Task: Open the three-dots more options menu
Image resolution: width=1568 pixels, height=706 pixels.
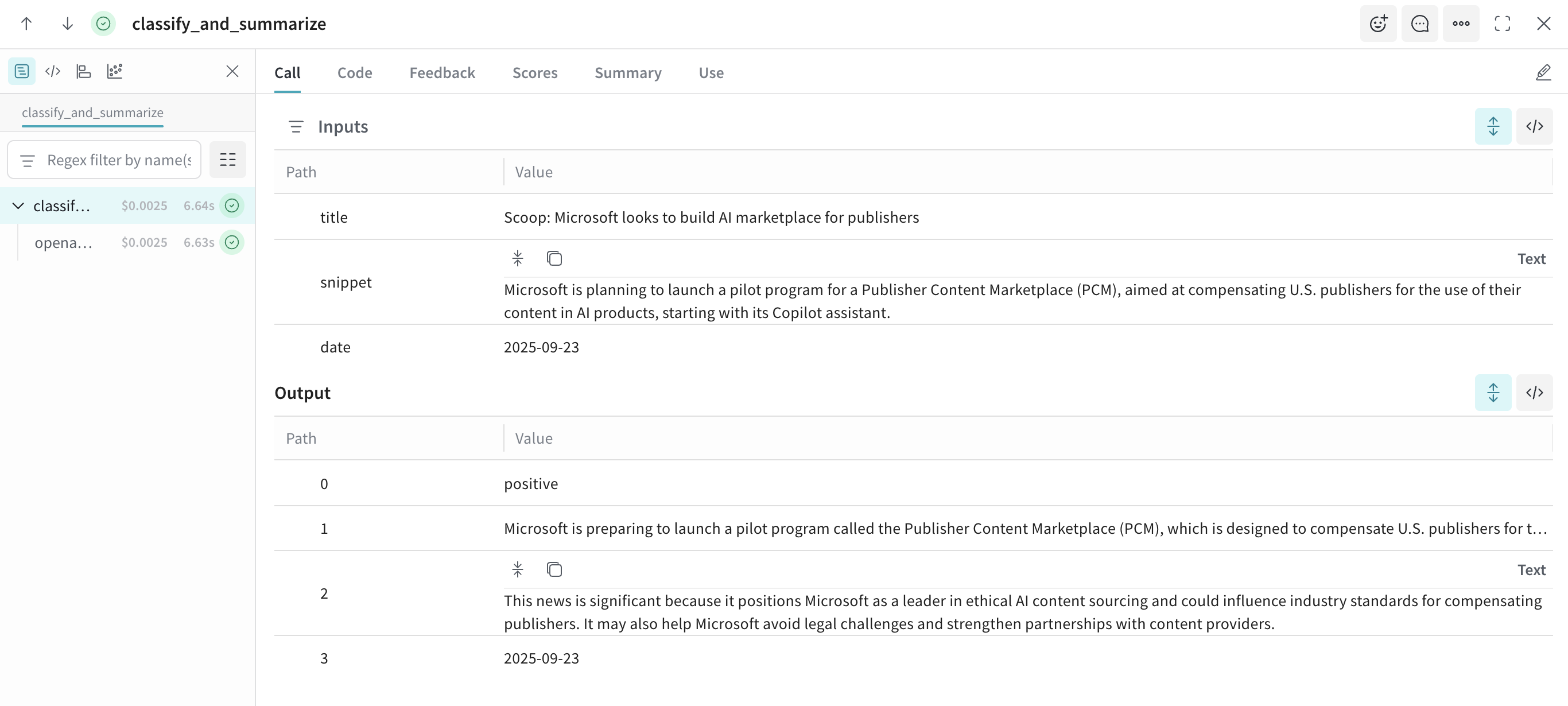Action: pyautogui.click(x=1461, y=24)
